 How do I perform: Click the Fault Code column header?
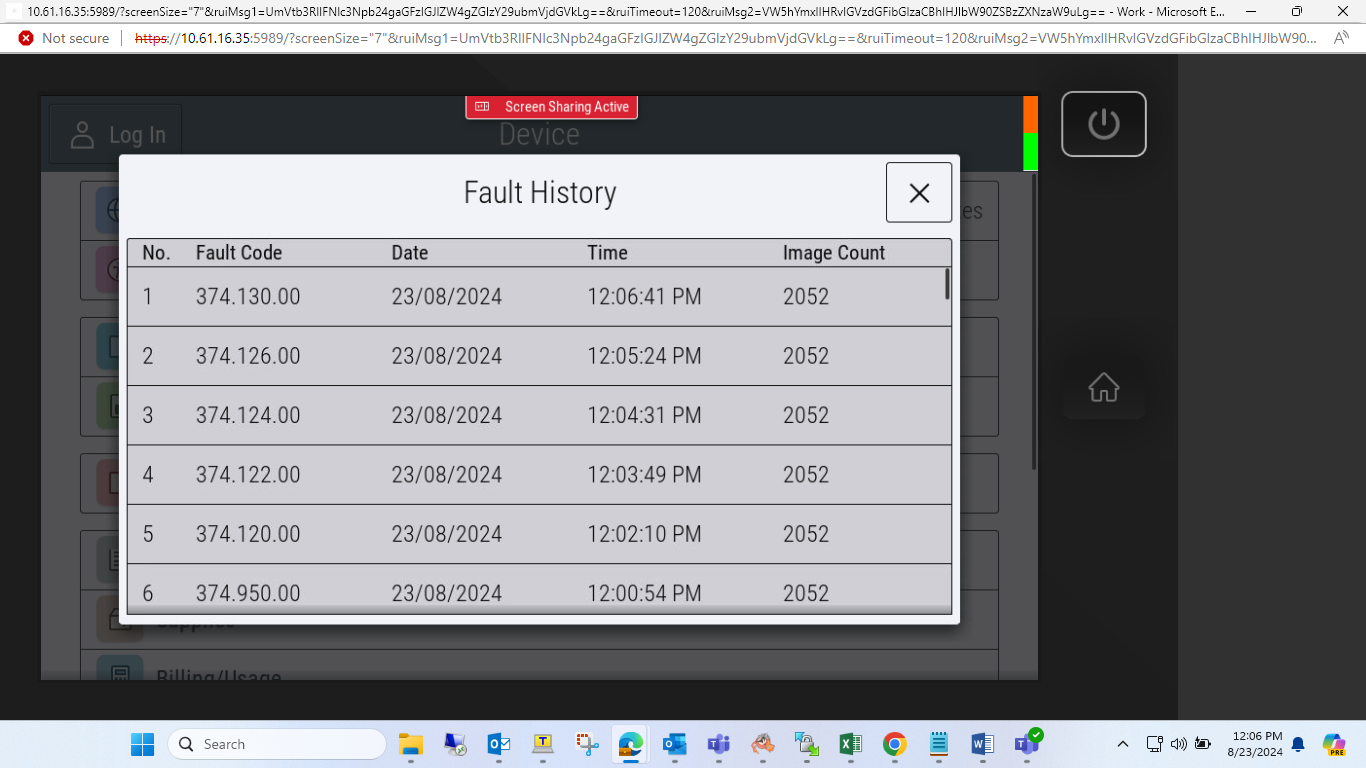click(239, 253)
